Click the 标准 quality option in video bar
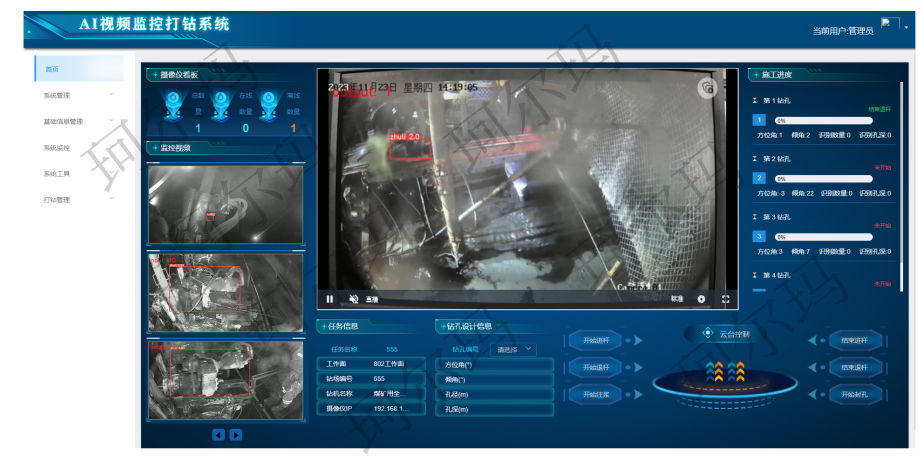This screenshot has height=457, width=920. [x=677, y=299]
